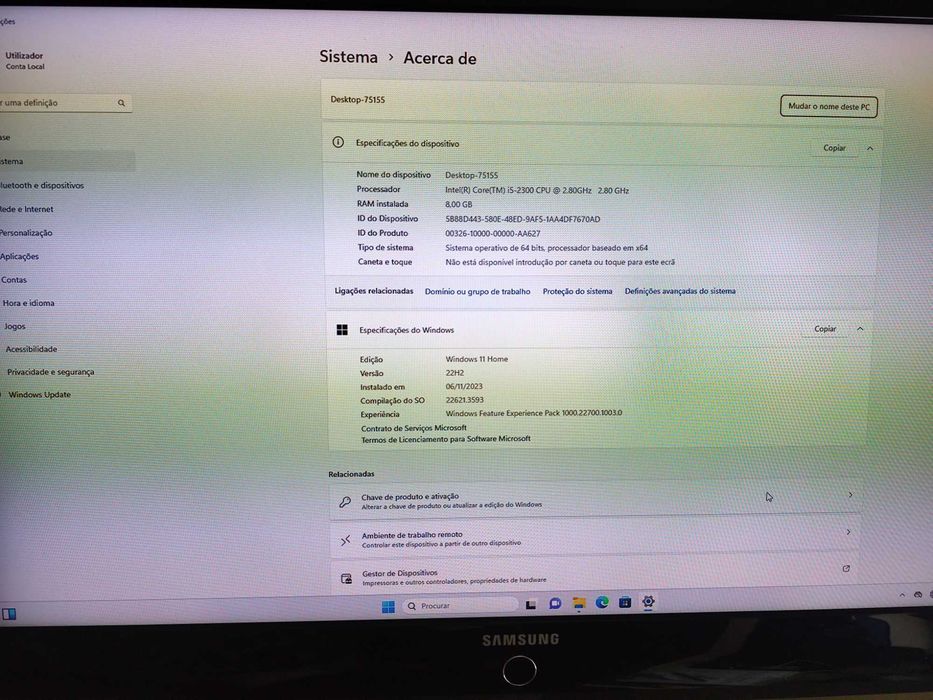The width and height of the screenshot is (933, 700).
Task: Open Termos de Licenciamento para Software Microsoft
Action: pos(446,439)
